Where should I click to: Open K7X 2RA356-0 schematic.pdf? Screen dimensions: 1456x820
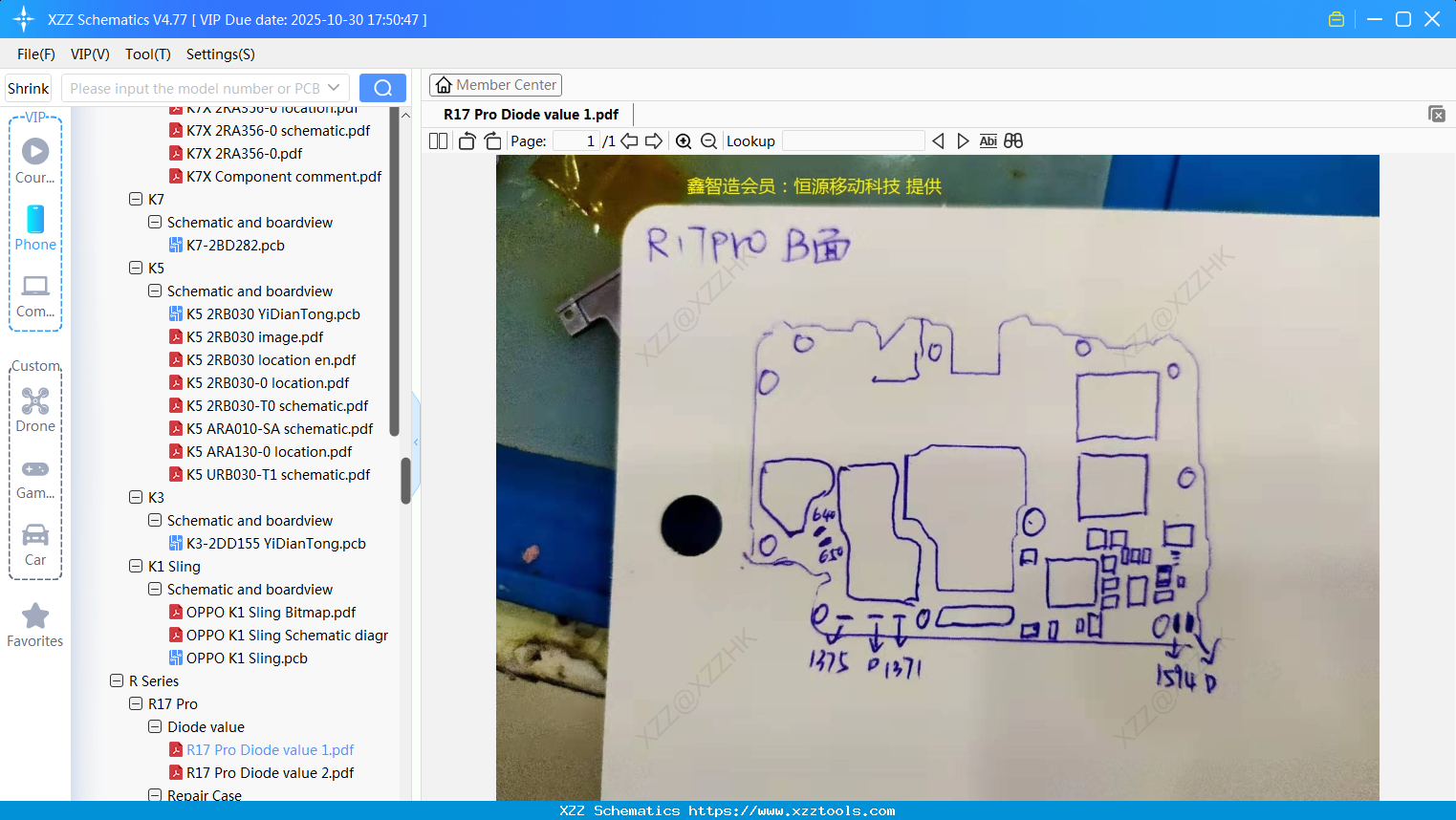click(278, 130)
